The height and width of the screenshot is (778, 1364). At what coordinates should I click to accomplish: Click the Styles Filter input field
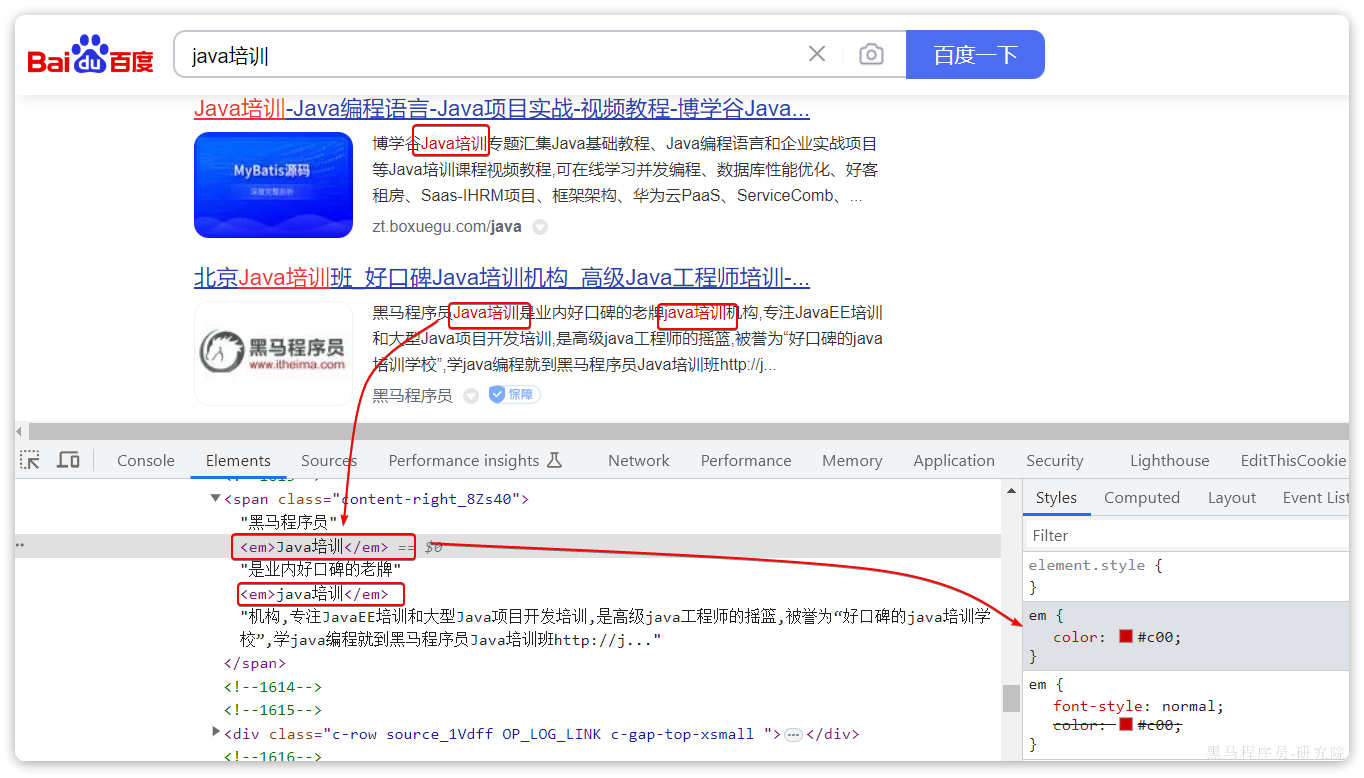[x=1185, y=535]
